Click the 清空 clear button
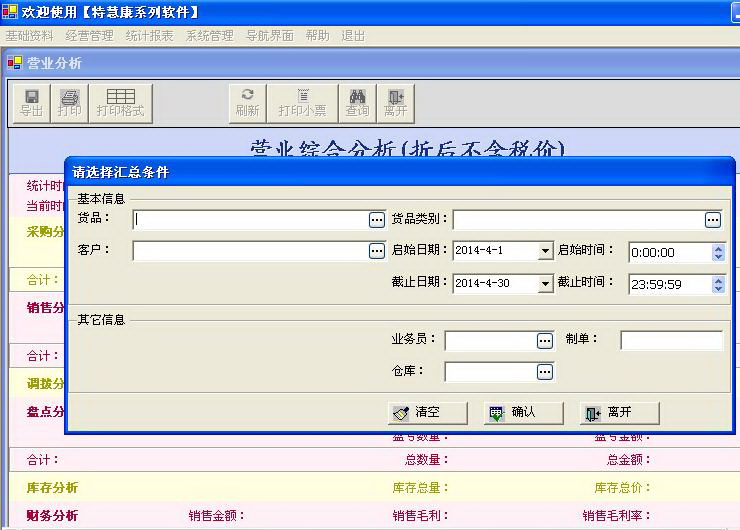 [428, 413]
